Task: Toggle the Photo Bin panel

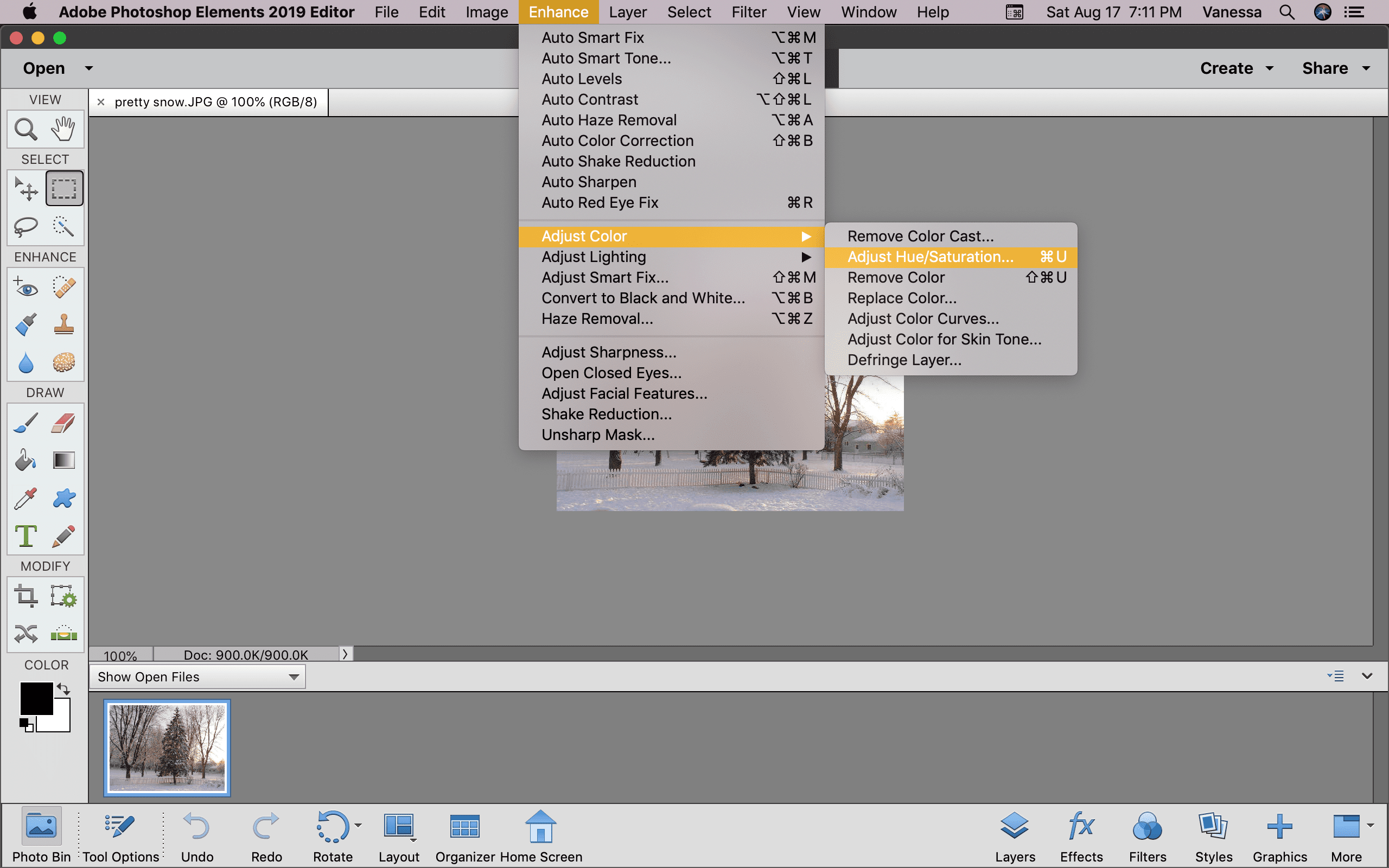Action: (41, 836)
